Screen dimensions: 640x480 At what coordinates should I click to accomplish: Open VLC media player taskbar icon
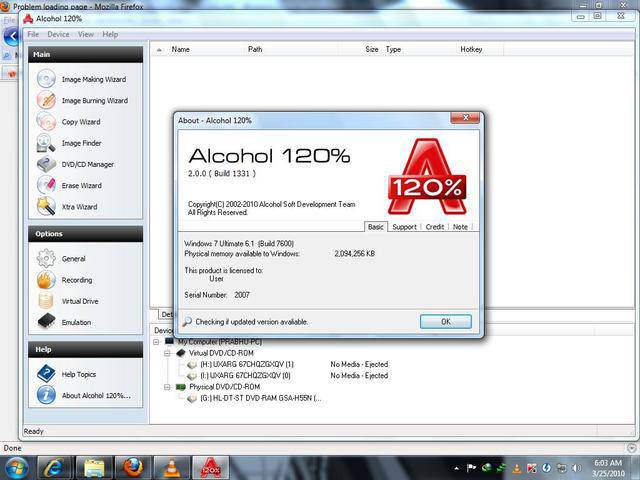[x=171, y=468]
